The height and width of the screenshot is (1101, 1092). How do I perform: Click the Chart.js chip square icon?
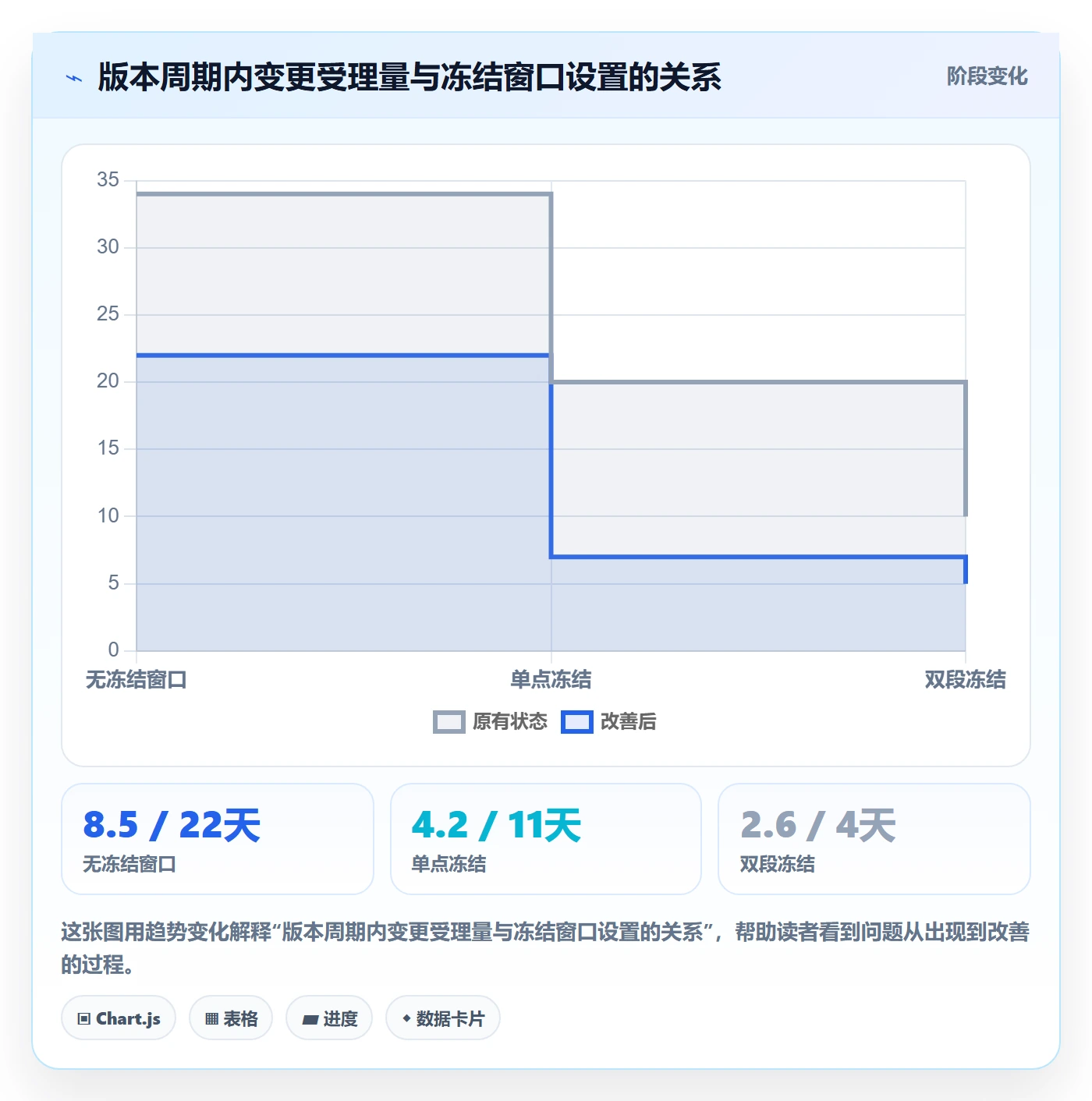[x=84, y=1018]
